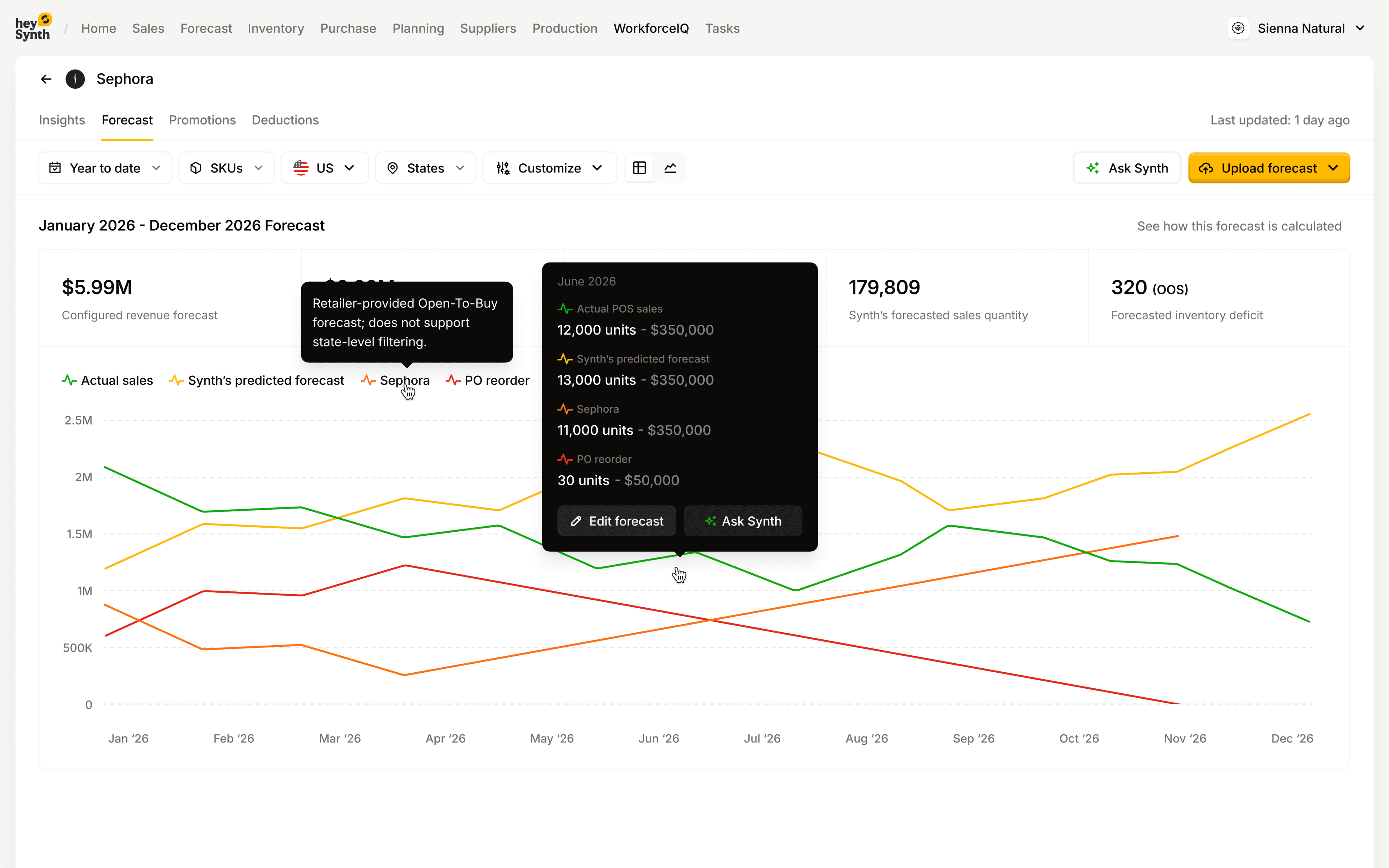This screenshot has height=868, width=1389.
Task: Expand the SKUs filter dropdown
Action: click(x=226, y=168)
